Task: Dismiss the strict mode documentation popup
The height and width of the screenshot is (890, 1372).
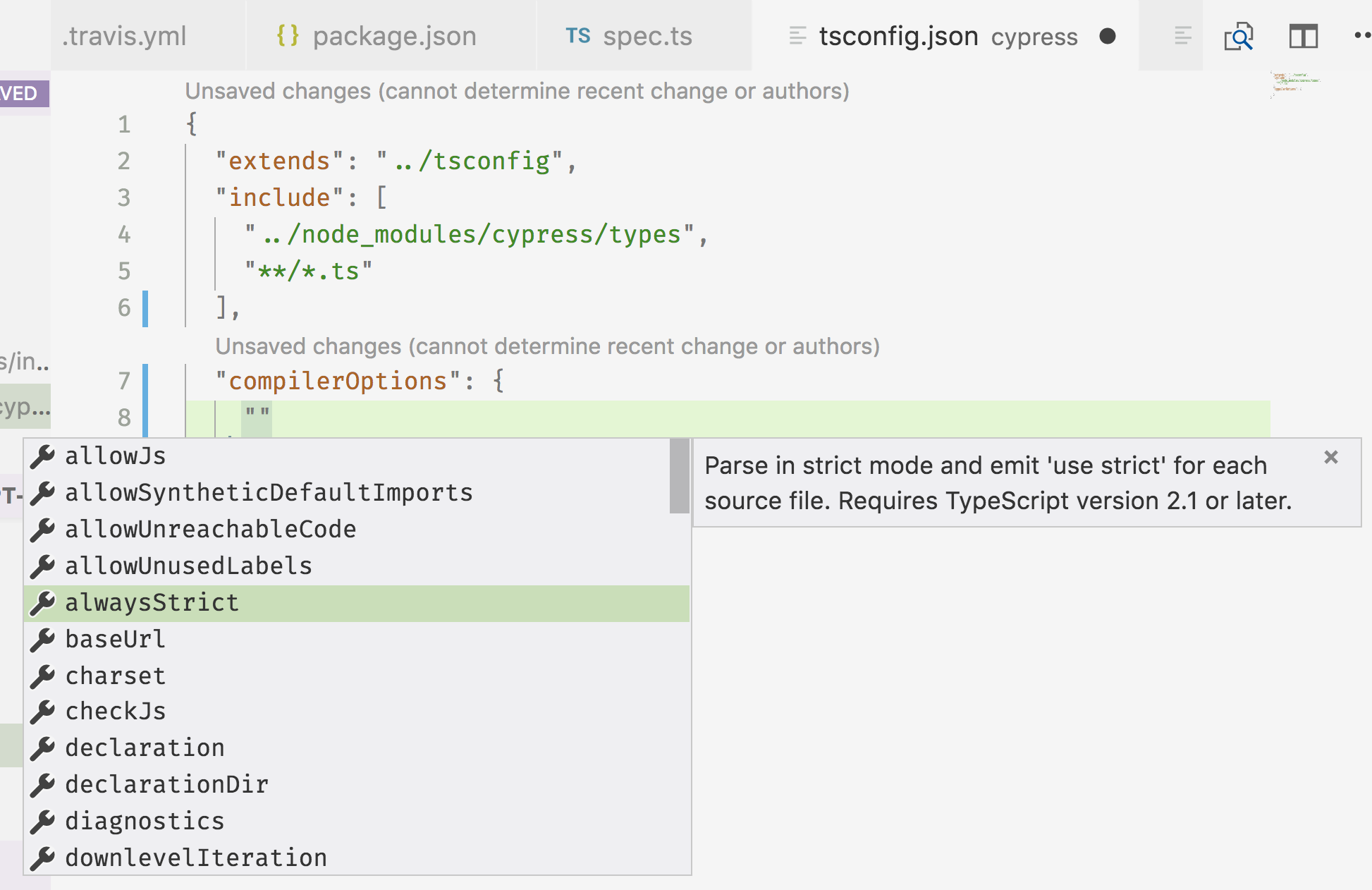Action: tap(1331, 458)
